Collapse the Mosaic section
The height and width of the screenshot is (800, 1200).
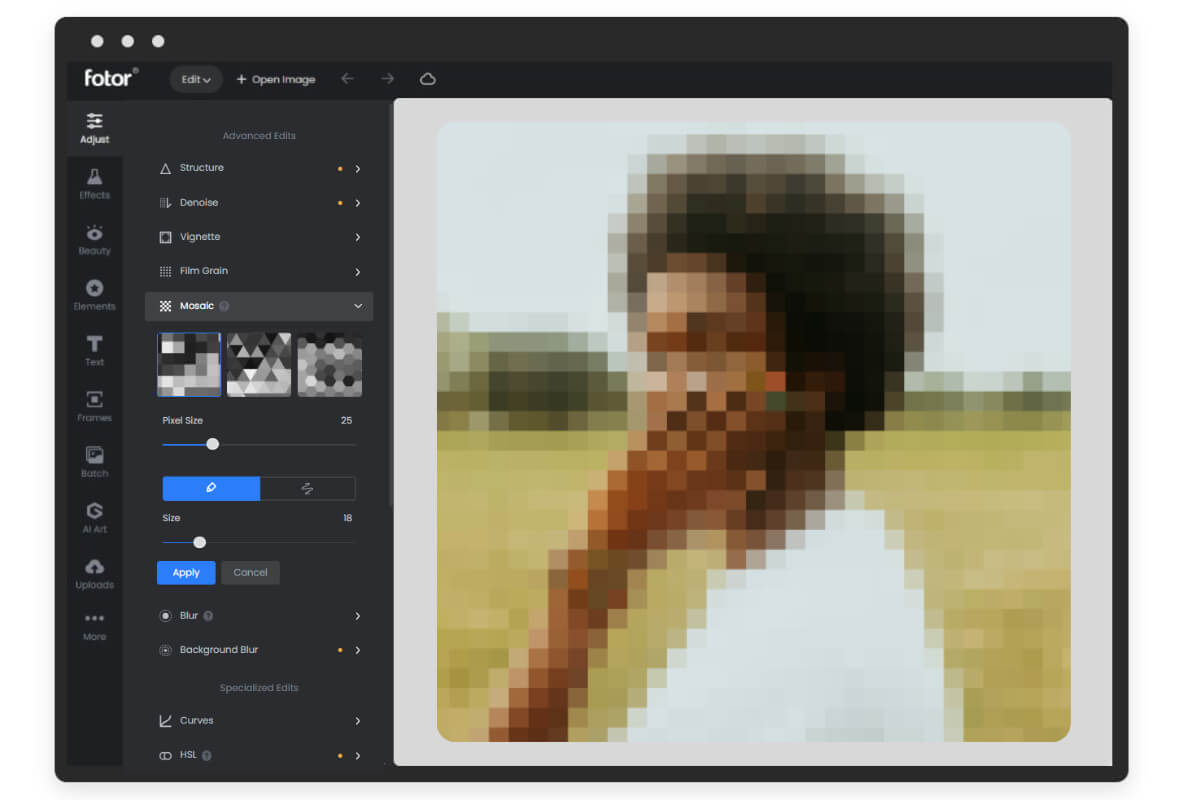358,306
